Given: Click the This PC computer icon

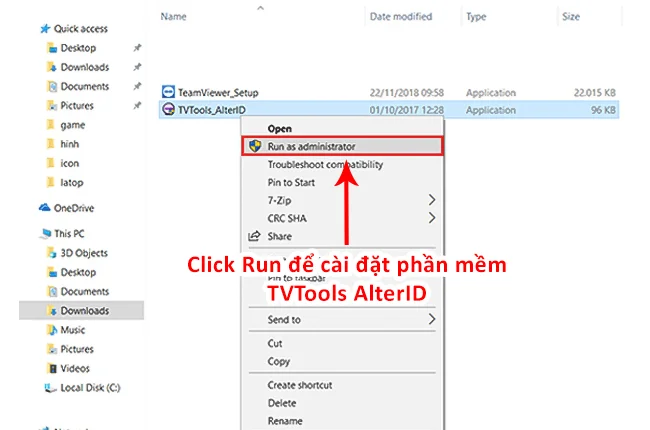Looking at the screenshot, I should click(x=46, y=234).
